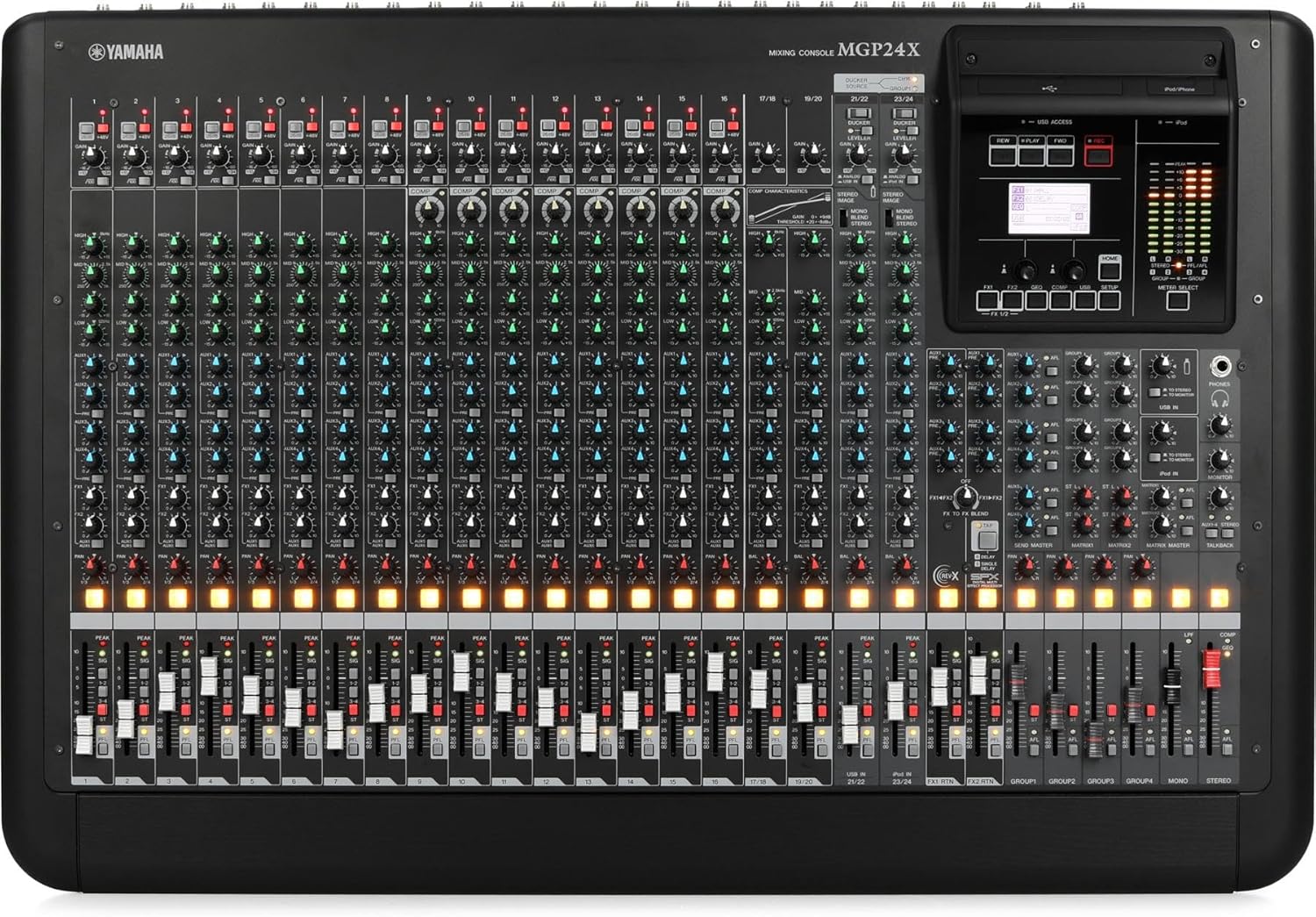Click the SEND MASTER section label
This screenshot has height=917, width=1316.
tap(1033, 546)
